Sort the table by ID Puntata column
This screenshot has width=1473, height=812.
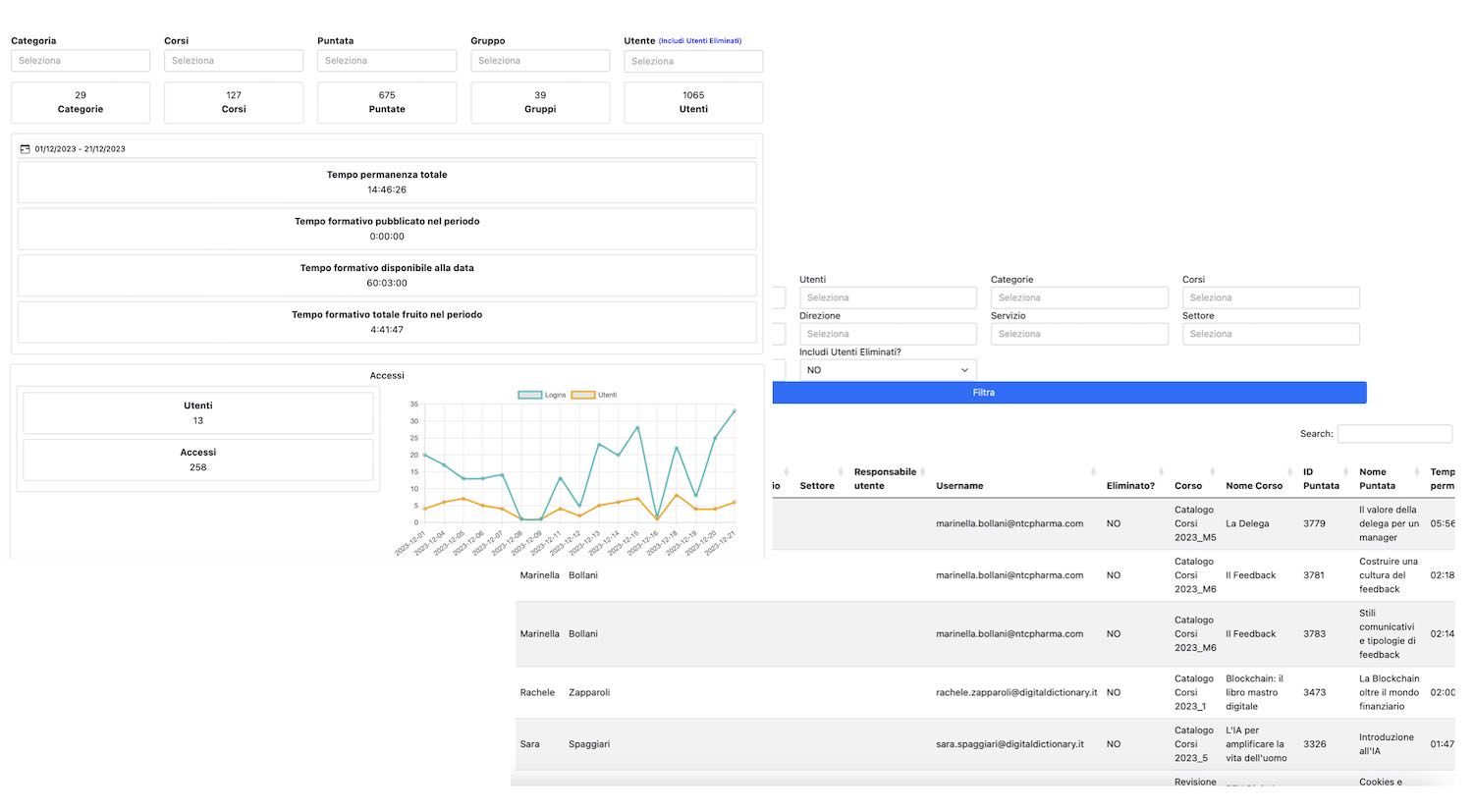pyautogui.click(x=1321, y=478)
